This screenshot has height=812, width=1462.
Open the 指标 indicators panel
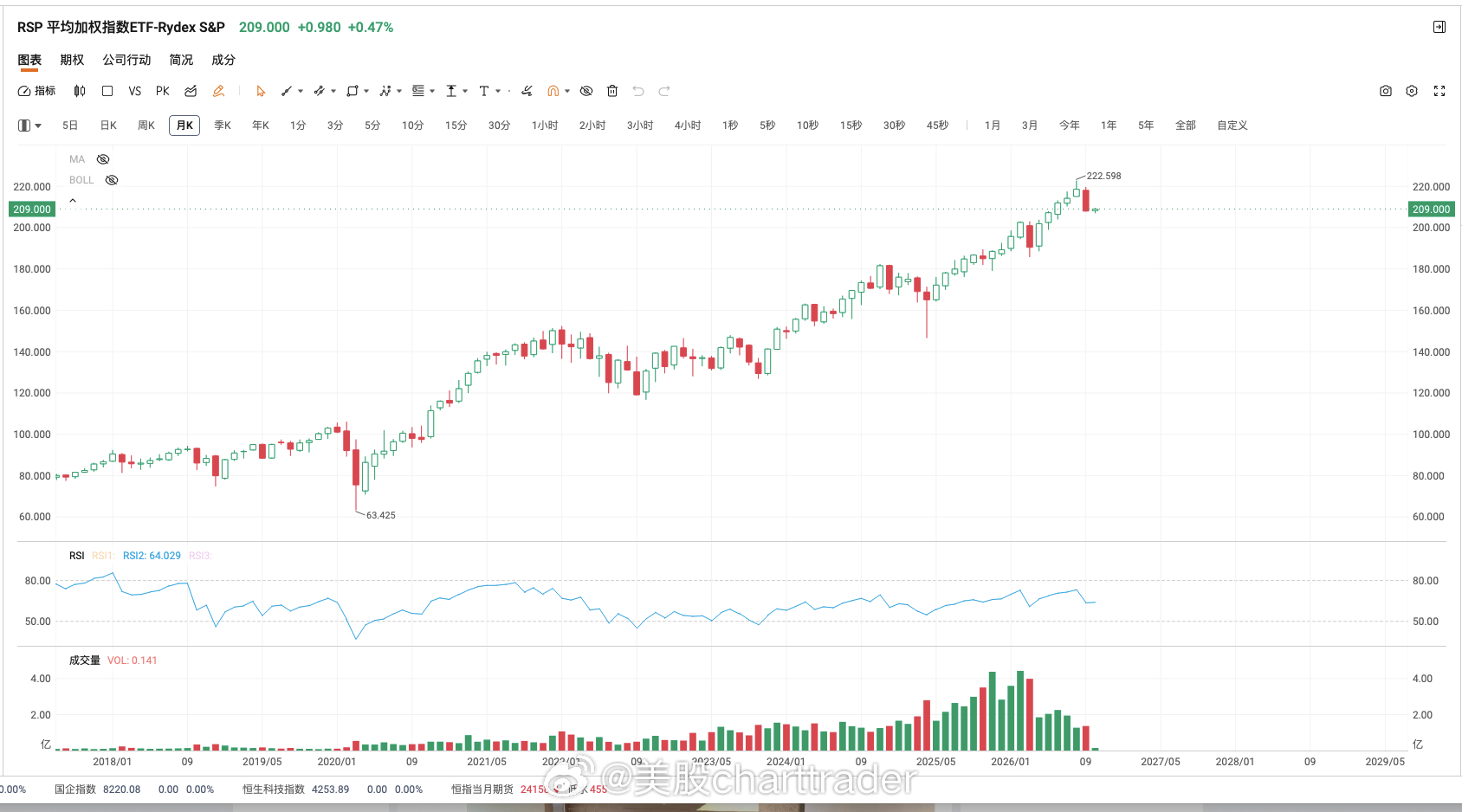click(x=36, y=91)
